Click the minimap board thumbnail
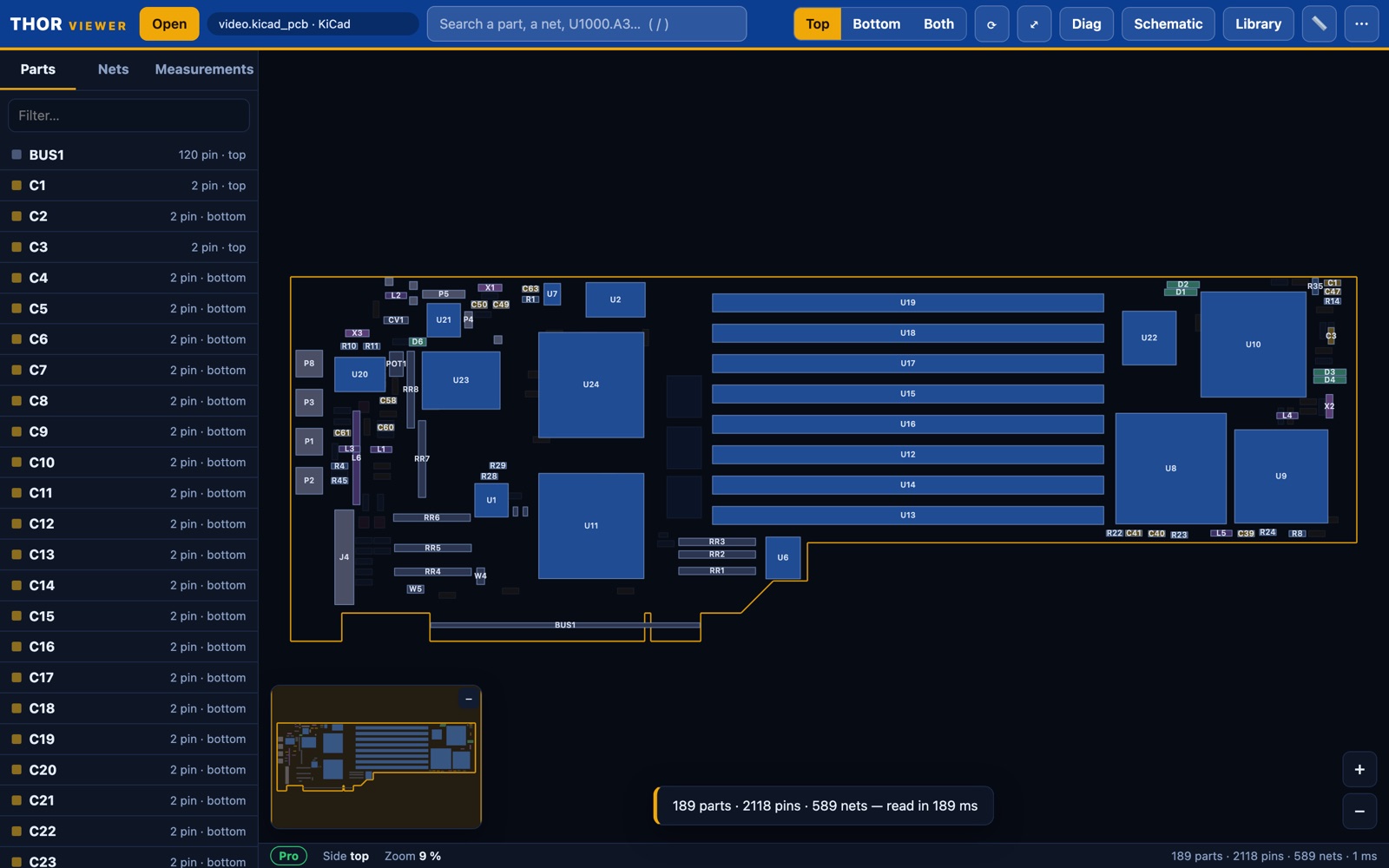Image resolution: width=1389 pixels, height=868 pixels. [x=376, y=757]
